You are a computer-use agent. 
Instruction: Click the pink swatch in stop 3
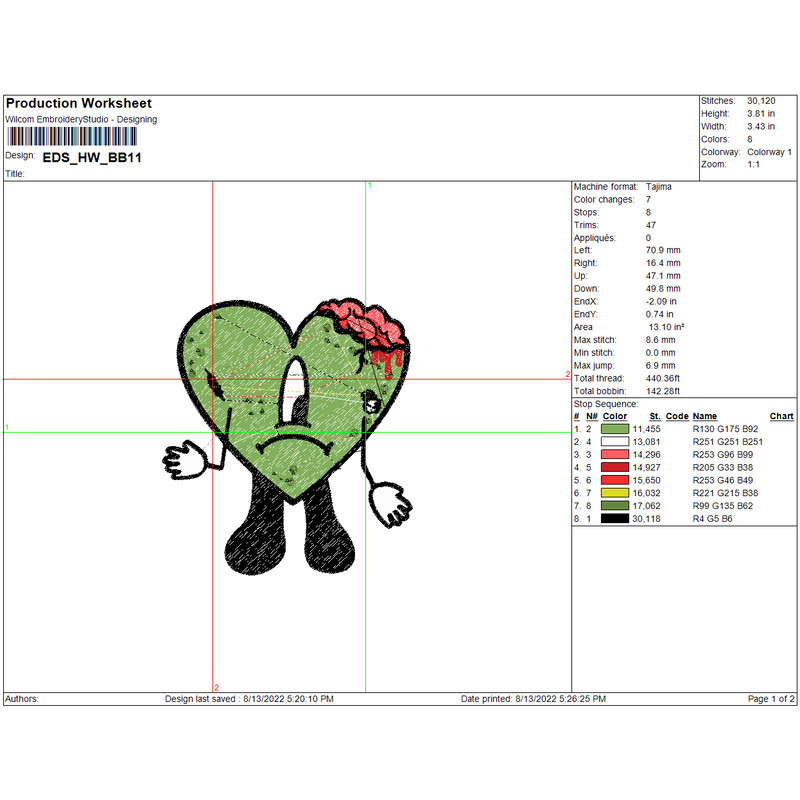click(x=615, y=454)
